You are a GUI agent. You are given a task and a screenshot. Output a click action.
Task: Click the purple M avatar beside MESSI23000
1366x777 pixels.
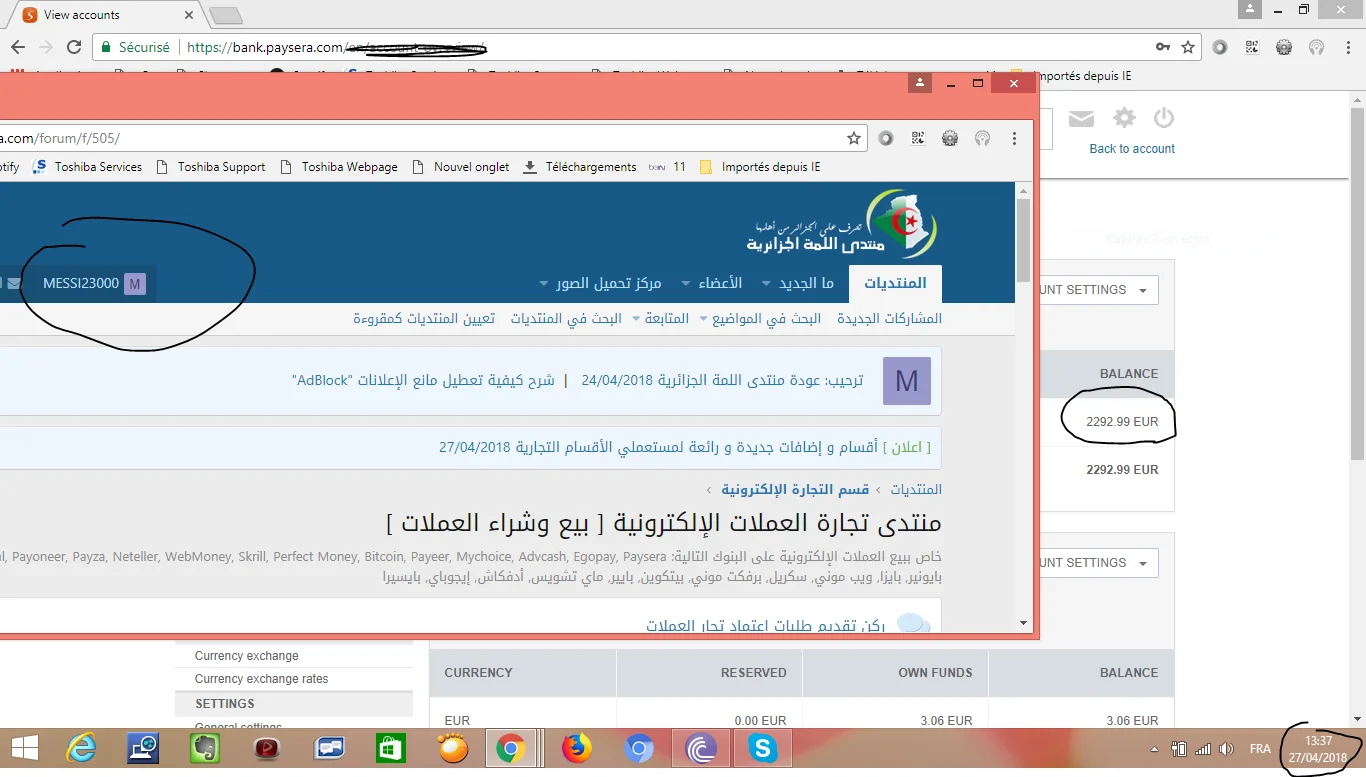point(135,284)
